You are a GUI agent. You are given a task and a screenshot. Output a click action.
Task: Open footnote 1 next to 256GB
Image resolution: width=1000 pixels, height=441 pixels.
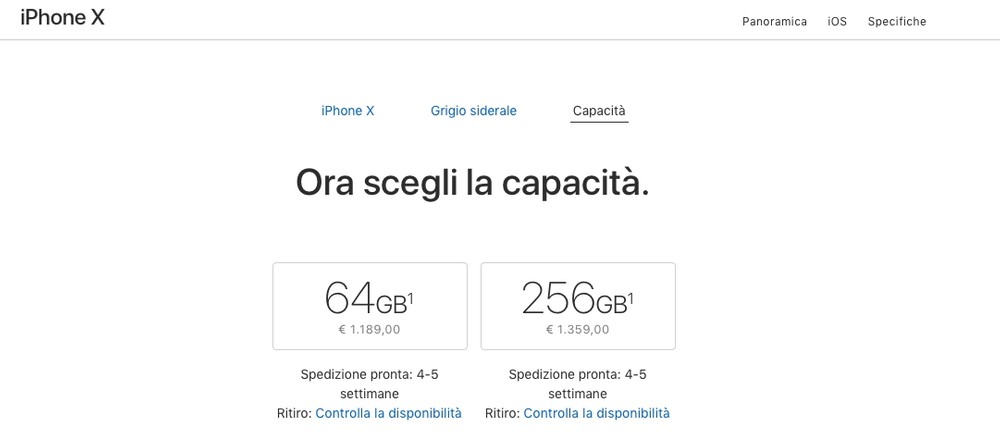click(x=630, y=297)
